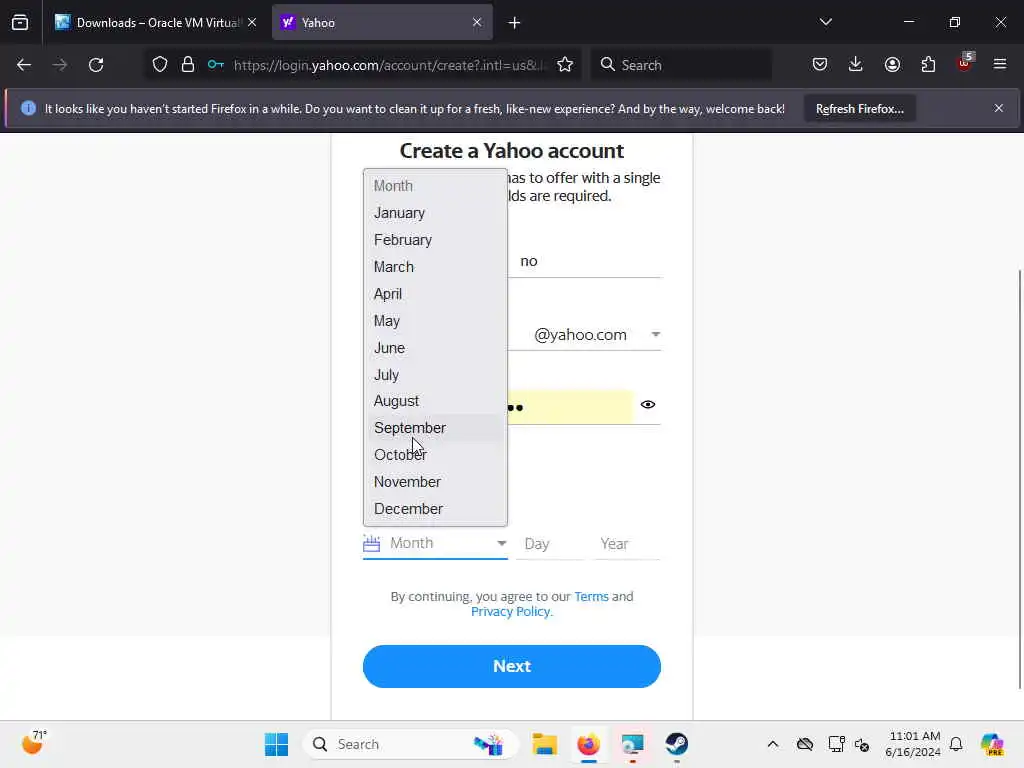Select February from the month list
This screenshot has width=1024, height=768.
coord(435,240)
